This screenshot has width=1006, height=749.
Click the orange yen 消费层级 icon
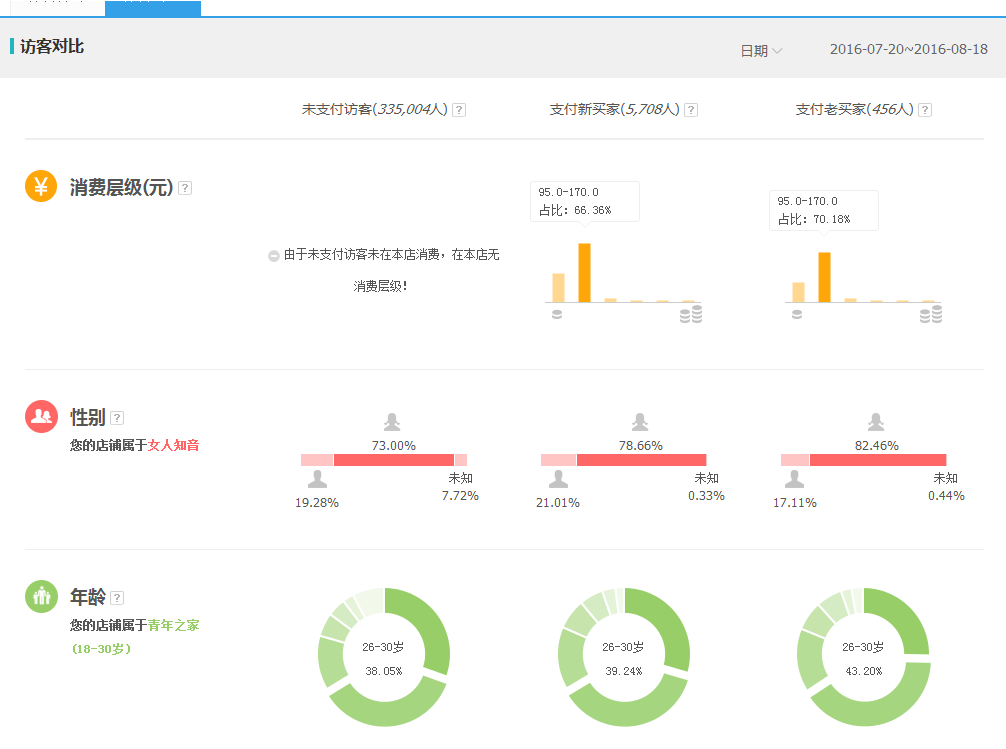point(41,186)
